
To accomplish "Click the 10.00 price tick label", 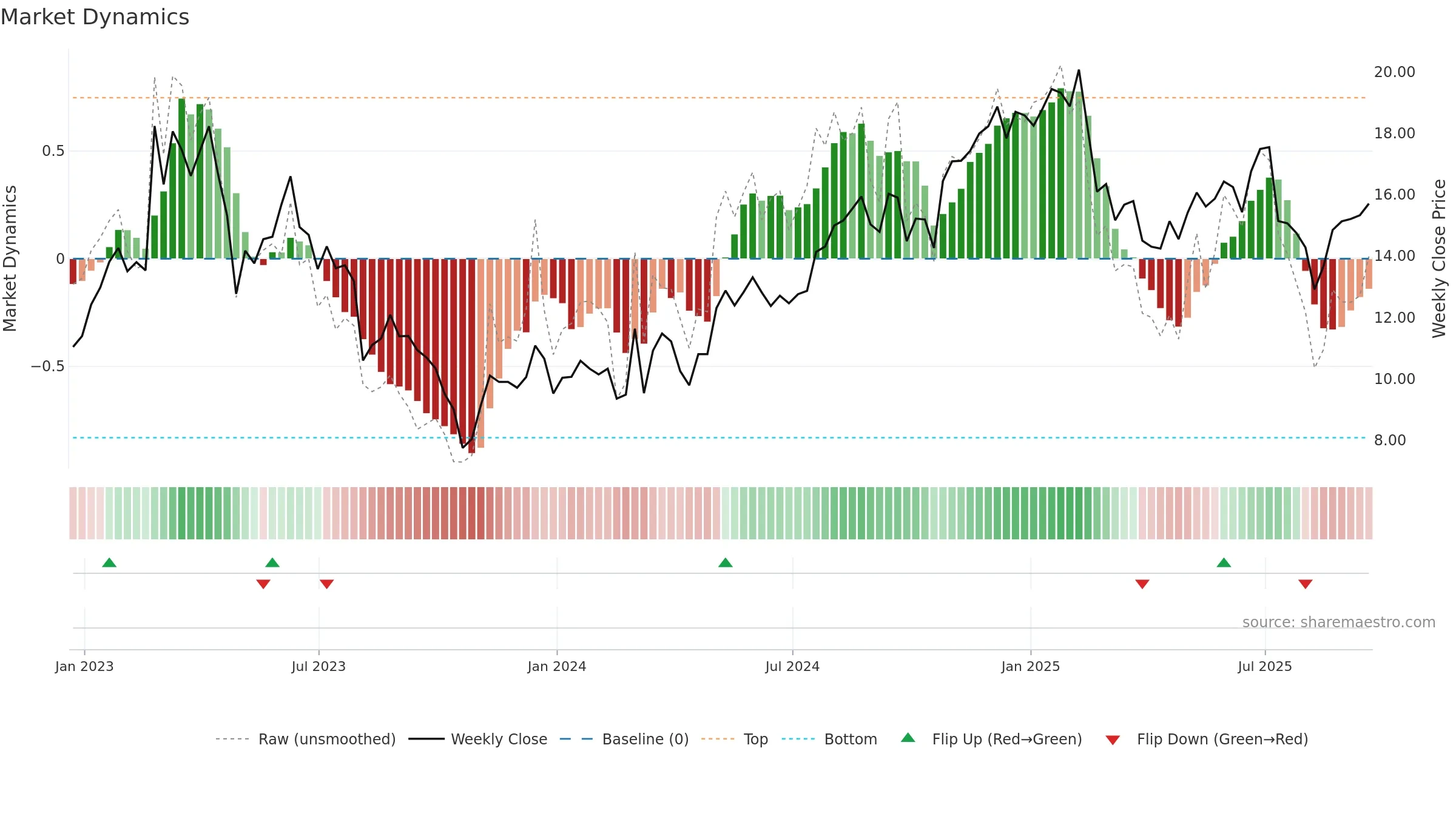I will pos(1395,379).
